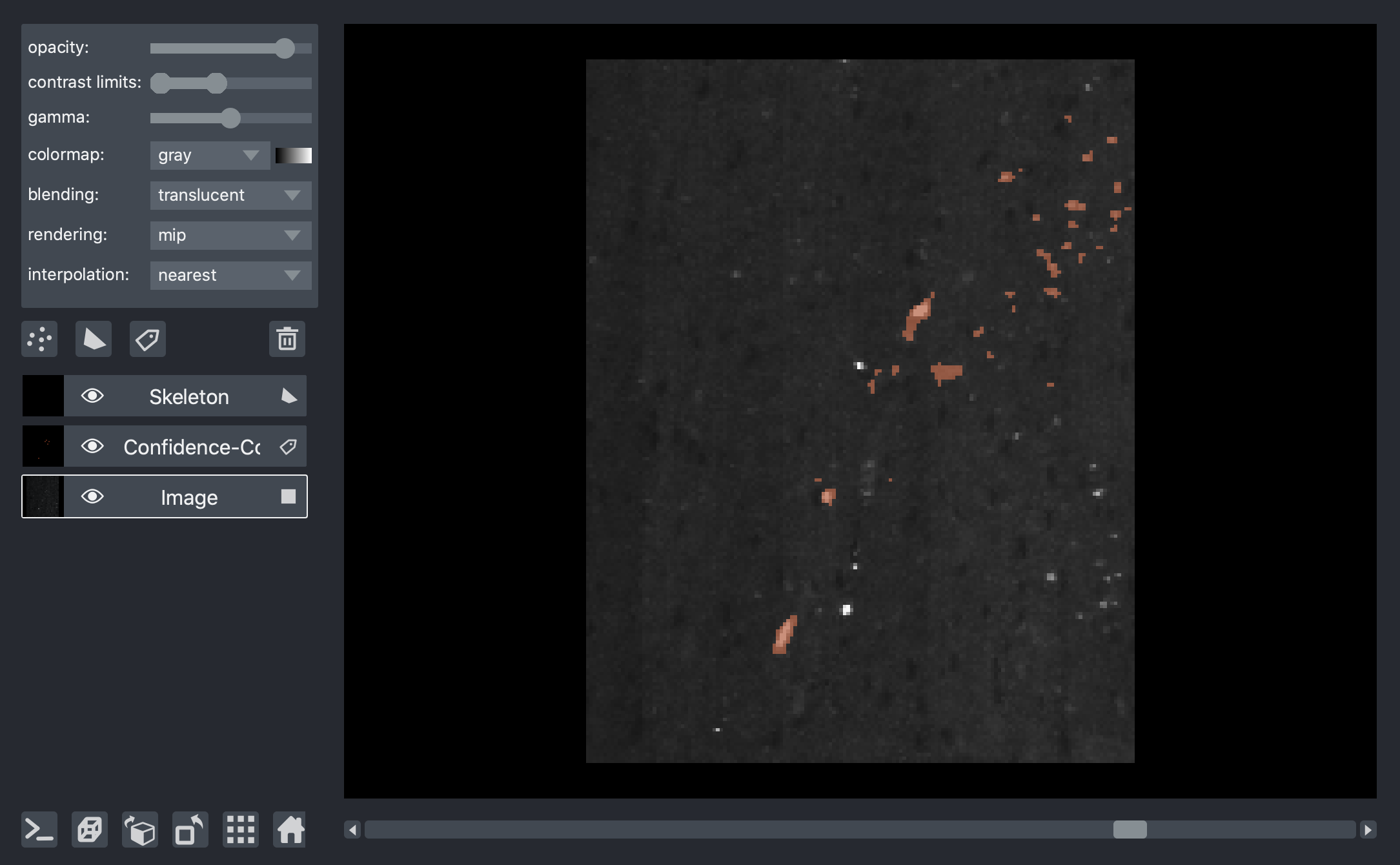This screenshot has width=1400, height=865.
Task: Hide the Image layer
Action: [x=92, y=496]
